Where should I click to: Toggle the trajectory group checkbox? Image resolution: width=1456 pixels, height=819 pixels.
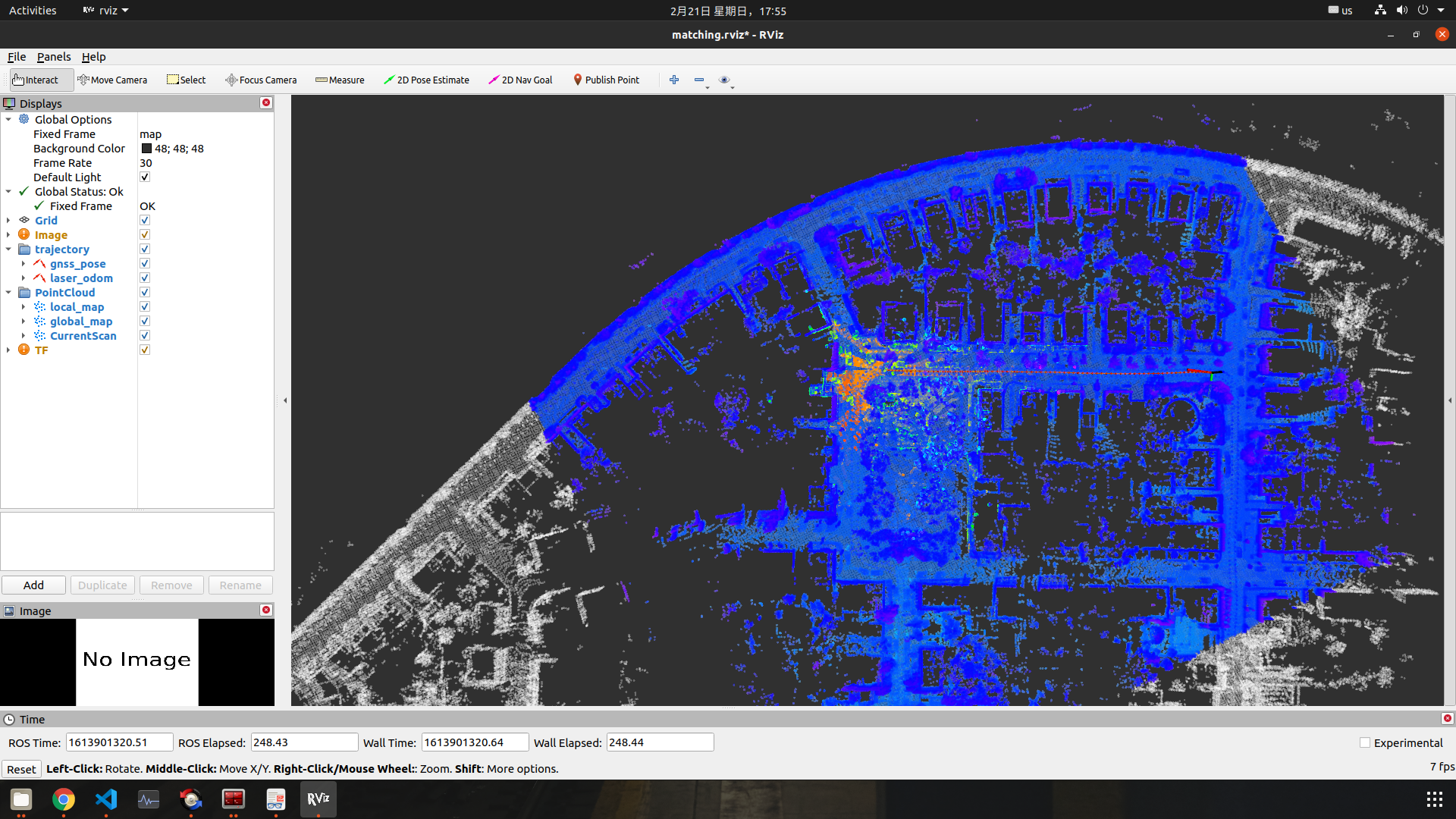pyautogui.click(x=145, y=249)
